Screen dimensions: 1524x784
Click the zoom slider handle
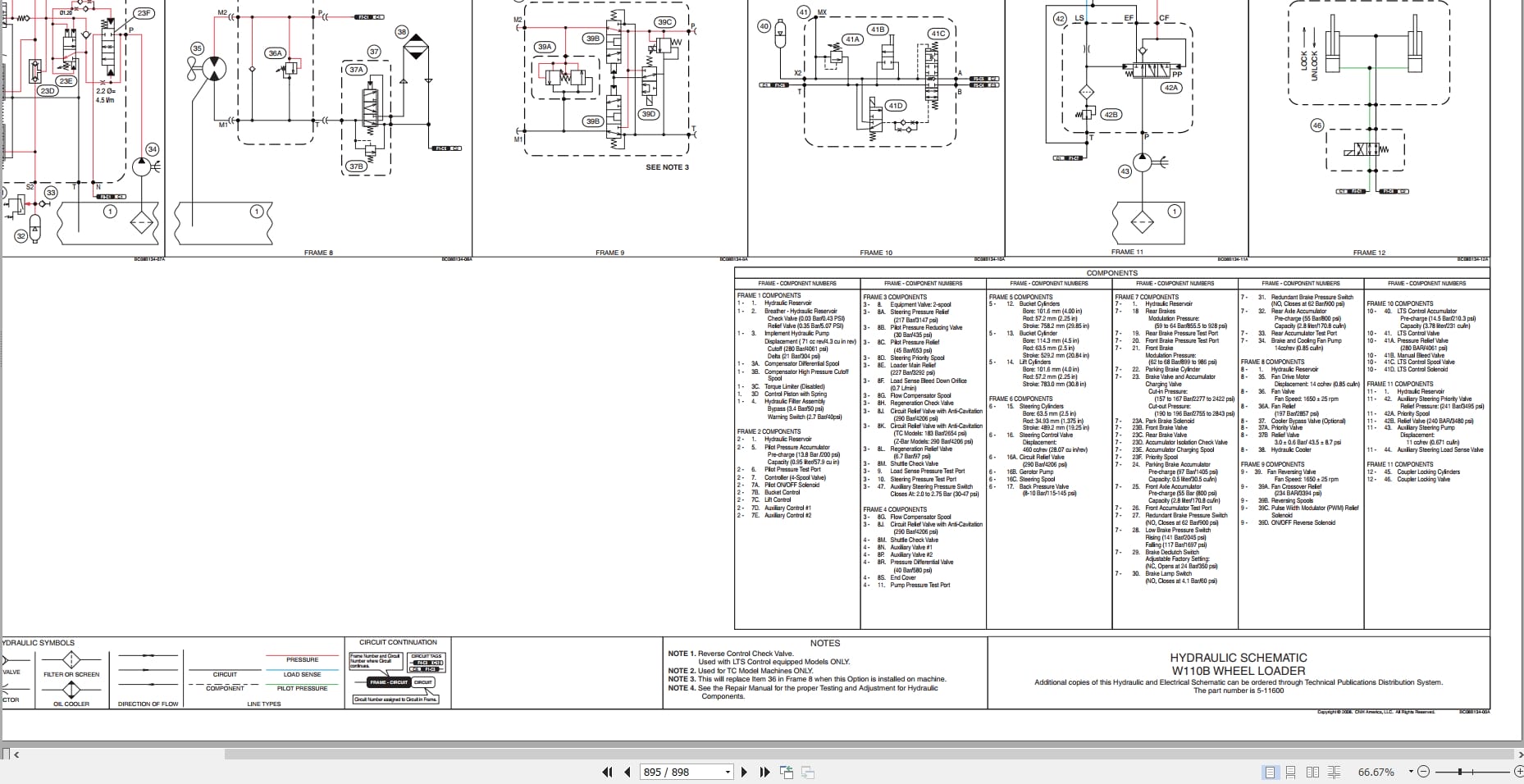pos(1459,772)
